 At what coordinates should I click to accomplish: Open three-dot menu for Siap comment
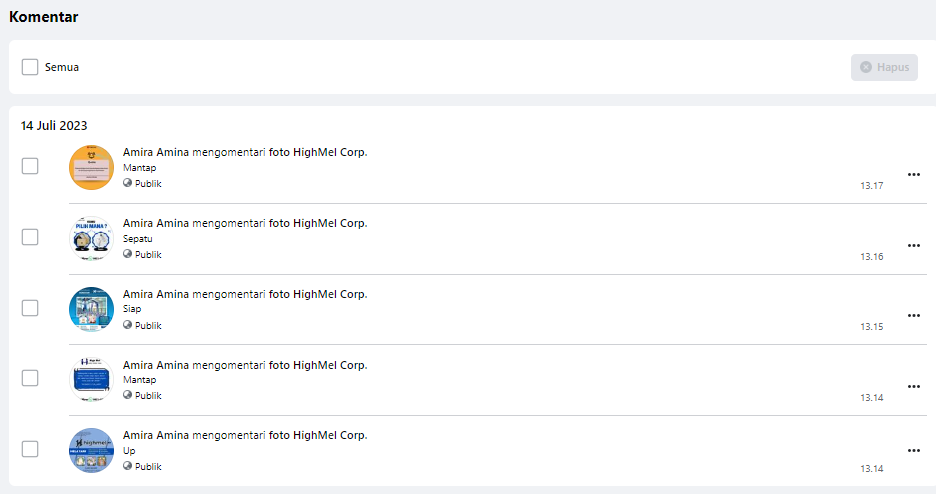[913, 316]
